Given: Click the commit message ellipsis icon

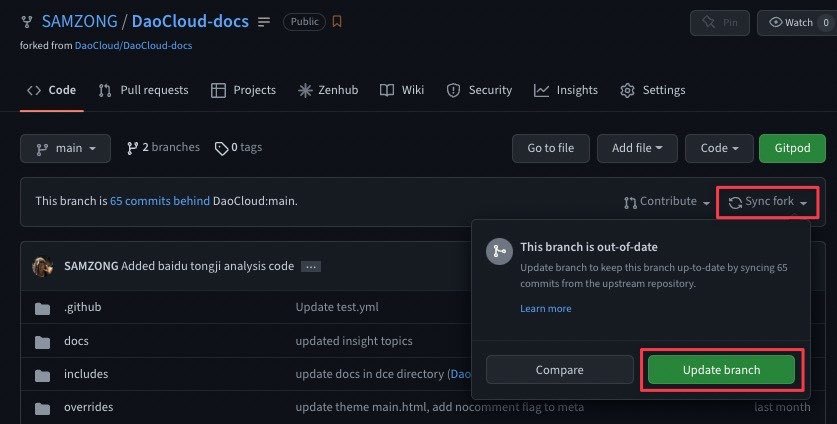Looking at the screenshot, I should coord(311,267).
